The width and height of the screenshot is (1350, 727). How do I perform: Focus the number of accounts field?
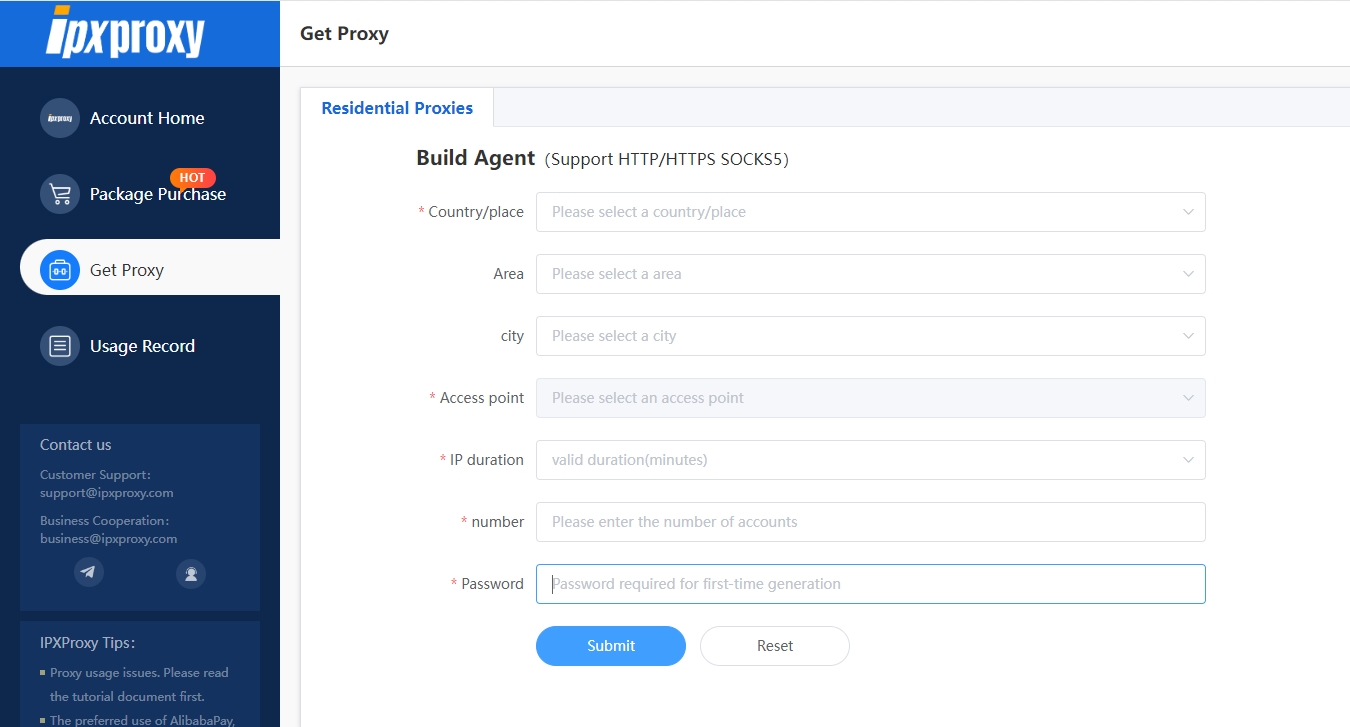pos(870,522)
